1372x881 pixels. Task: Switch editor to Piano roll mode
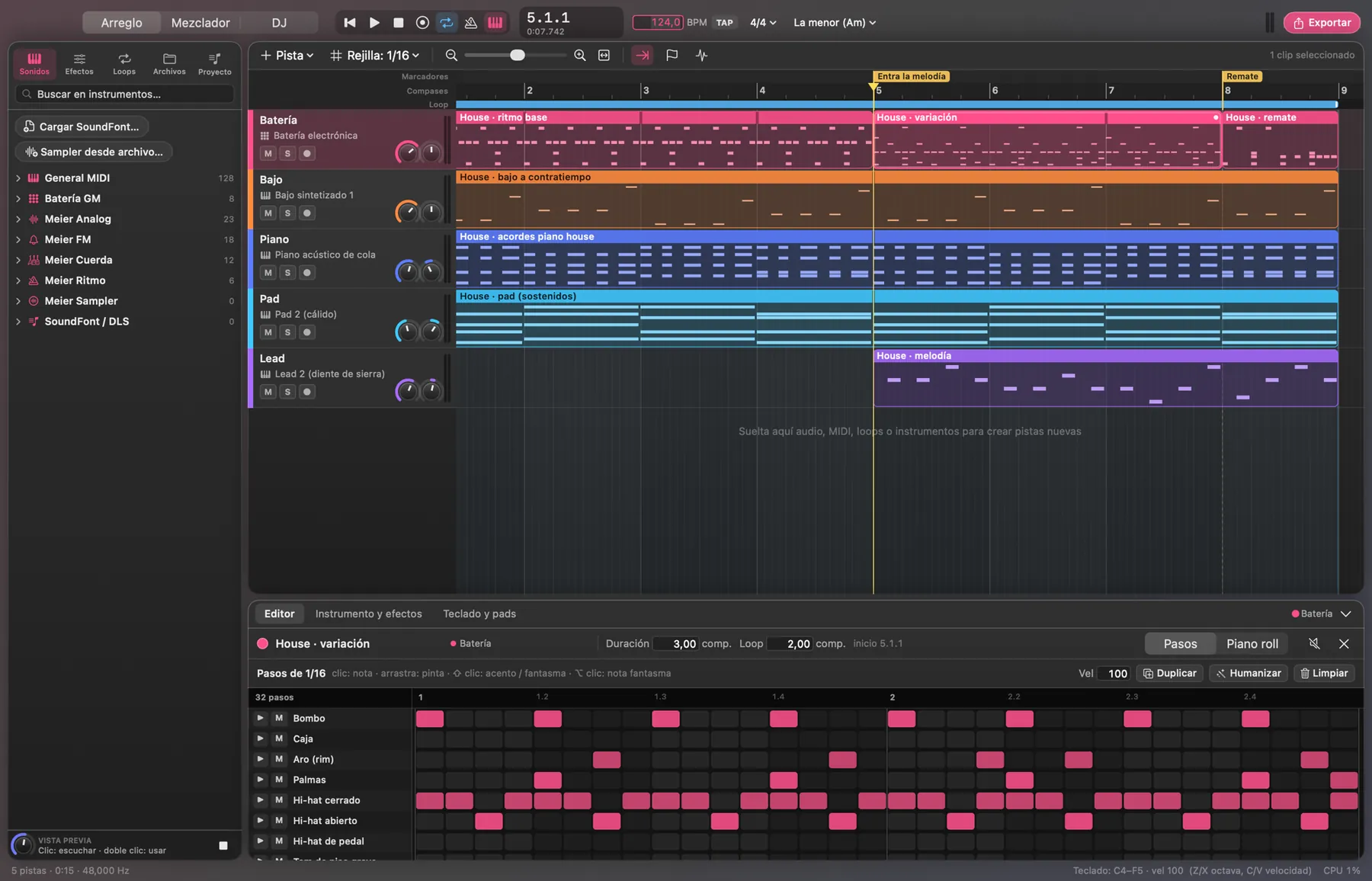(x=1252, y=644)
